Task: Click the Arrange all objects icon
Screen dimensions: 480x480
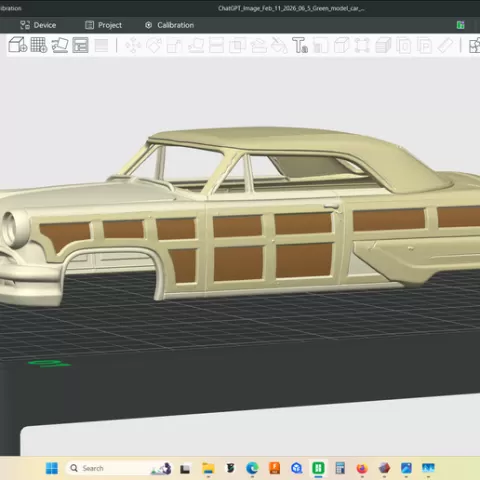Action: click(x=80, y=45)
